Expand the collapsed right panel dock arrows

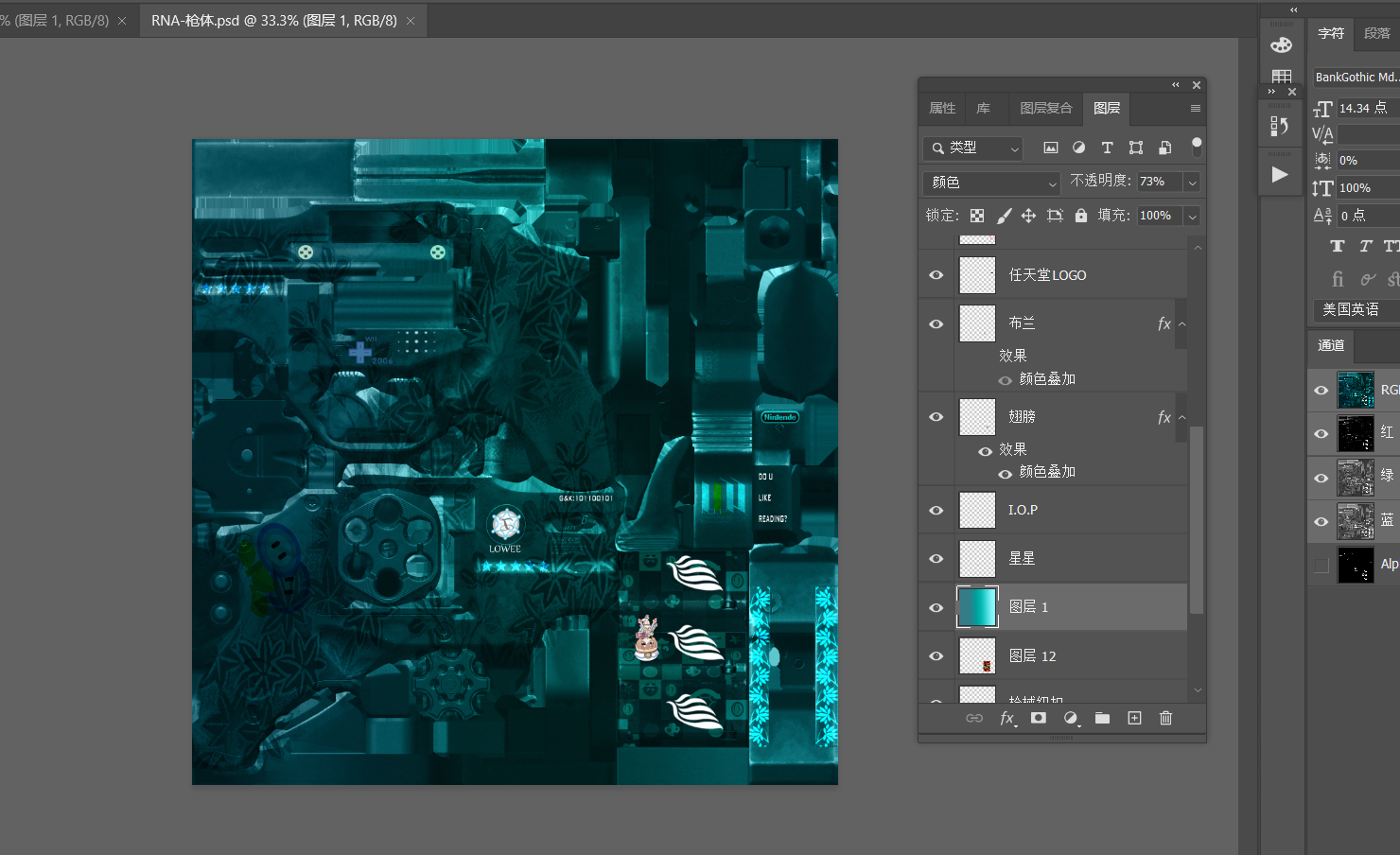1293,9
